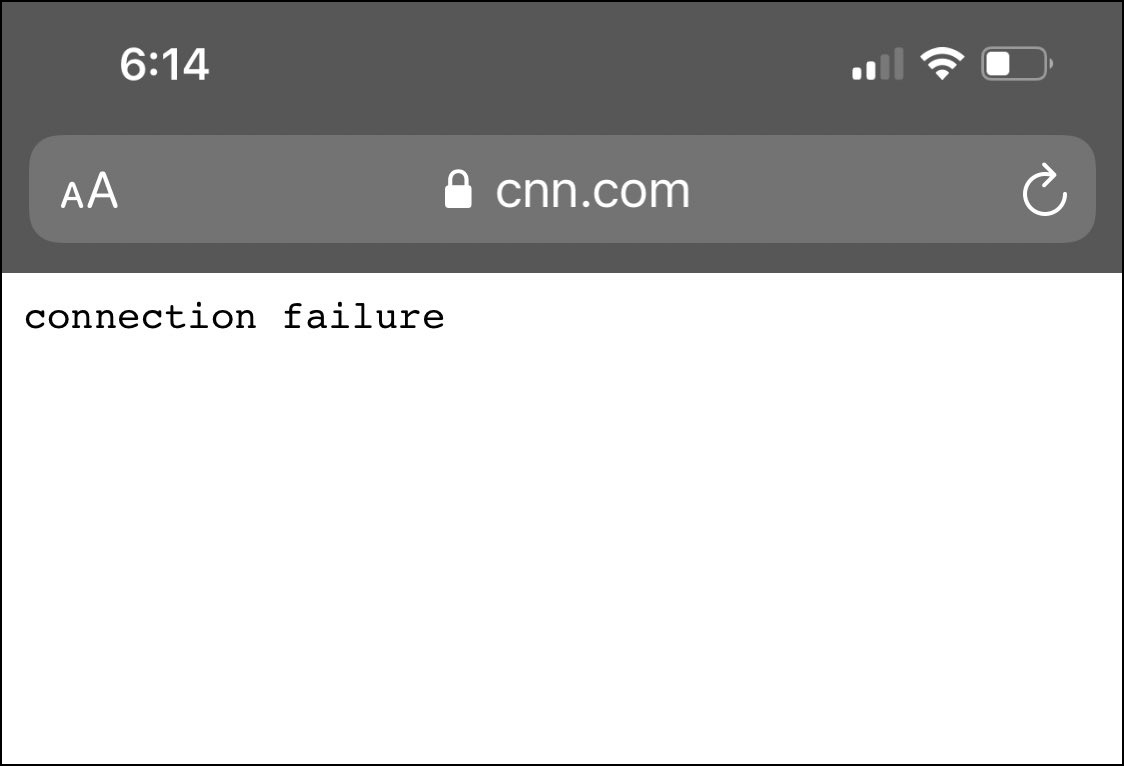Screen dimensions: 1124x766
Task: Click the word "connection" on the page
Action: [140, 317]
